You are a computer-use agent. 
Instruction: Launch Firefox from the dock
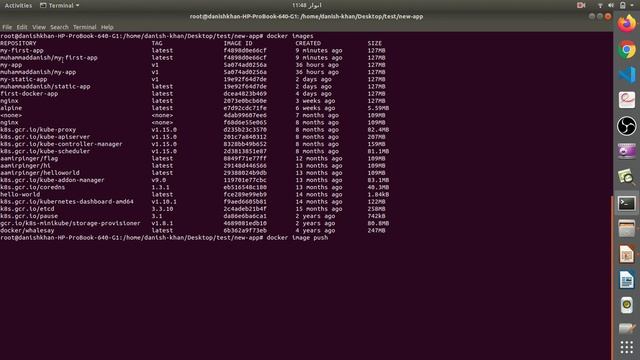[x=627, y=24]
